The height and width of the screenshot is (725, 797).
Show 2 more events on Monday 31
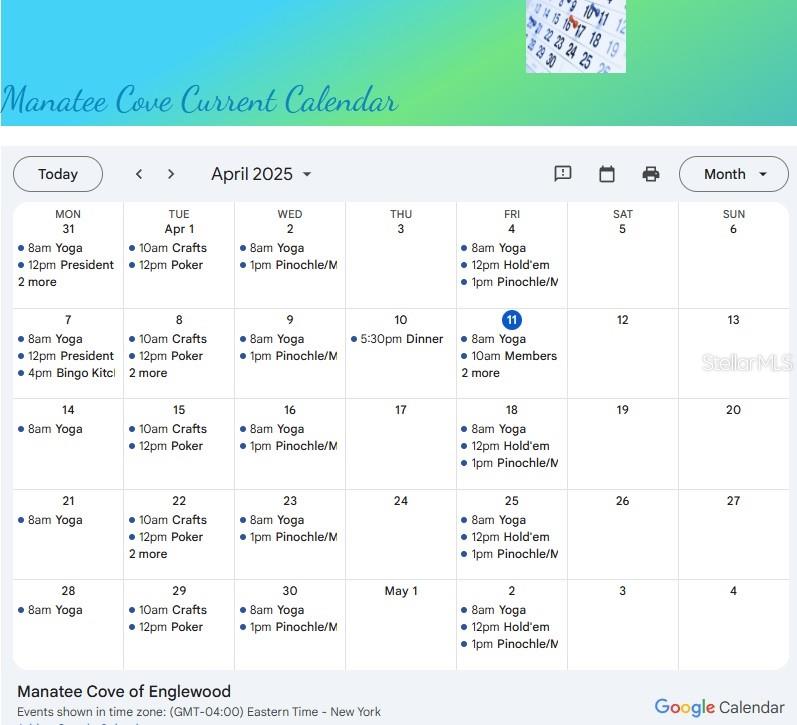[37, 282]
